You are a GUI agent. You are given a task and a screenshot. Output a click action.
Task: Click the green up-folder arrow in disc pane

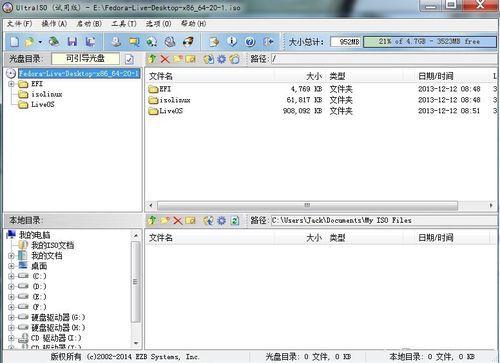coord(152,59)
